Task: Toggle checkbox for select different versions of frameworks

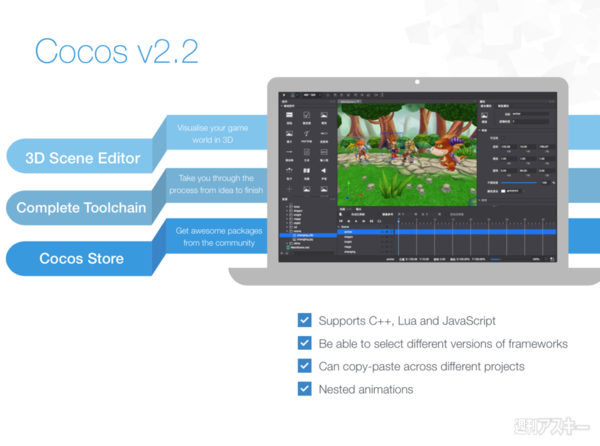Action: tap(305, 343)
